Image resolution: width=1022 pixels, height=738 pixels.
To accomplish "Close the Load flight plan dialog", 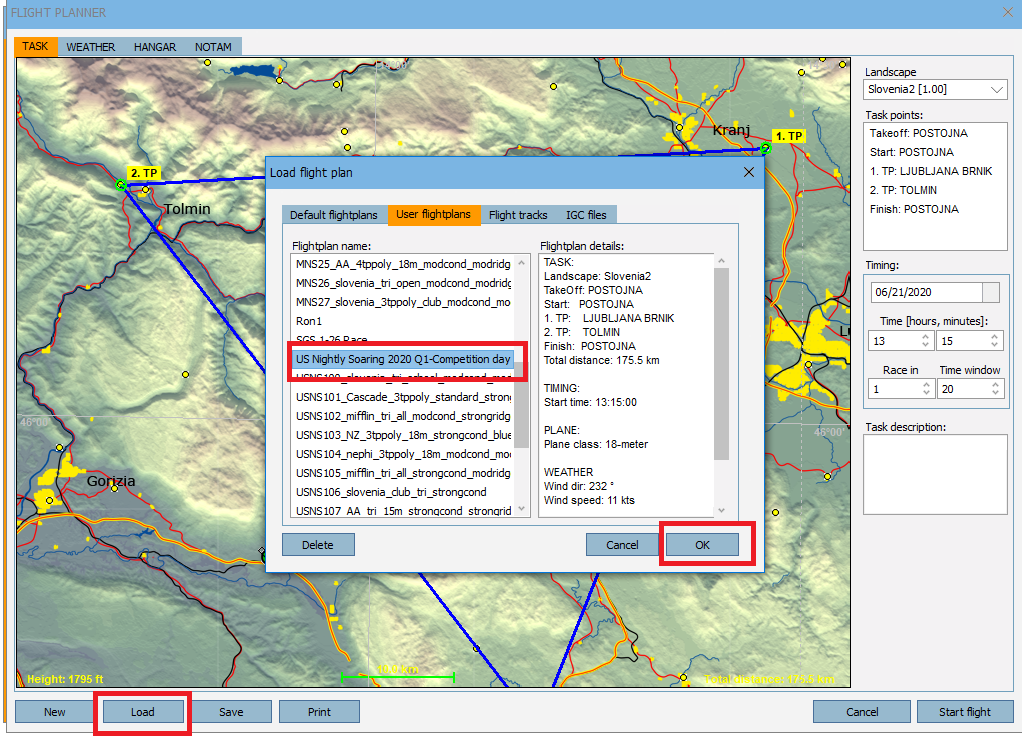I will point(749,172).
